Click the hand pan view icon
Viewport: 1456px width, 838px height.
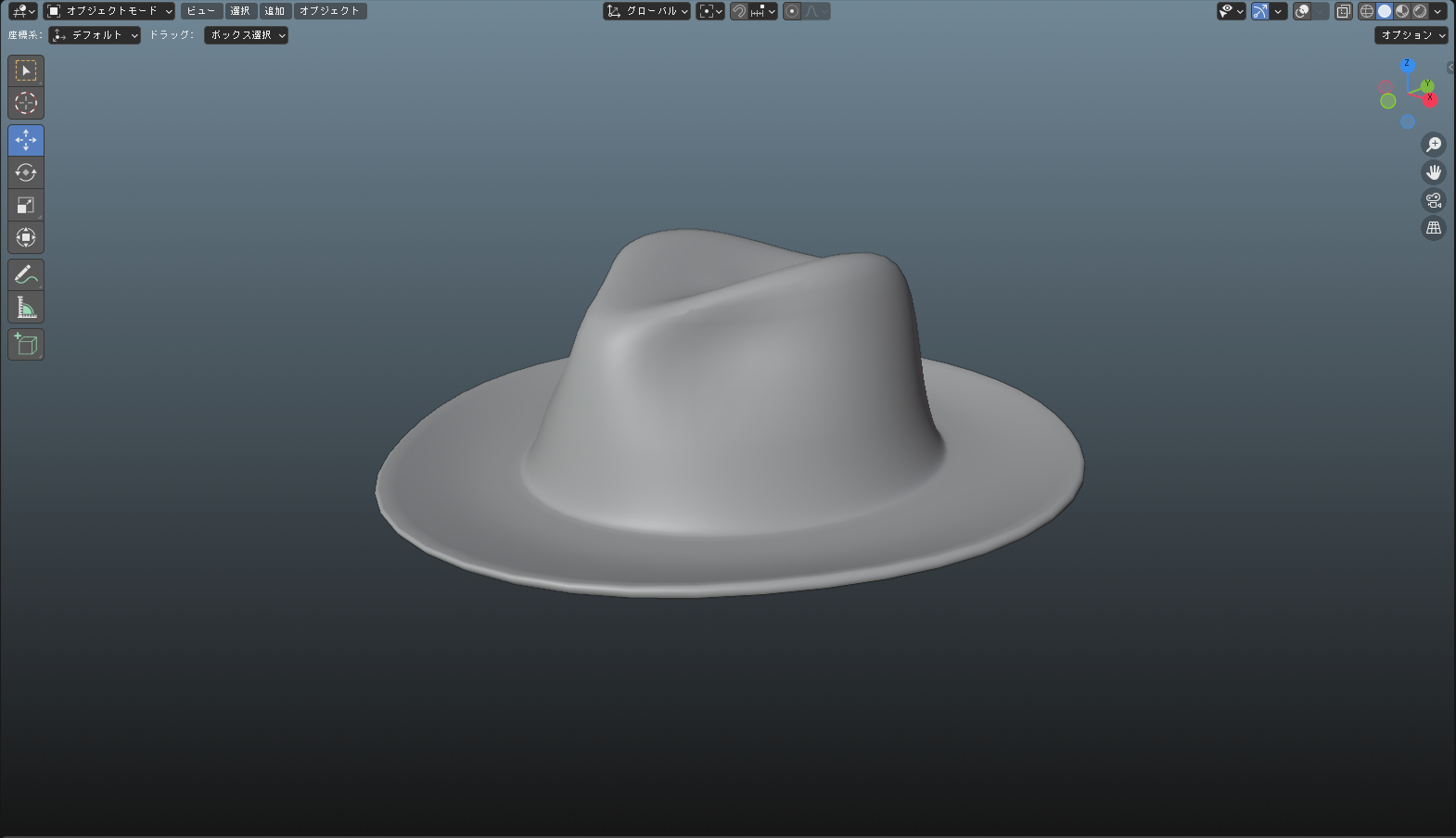pos(1434,172)
